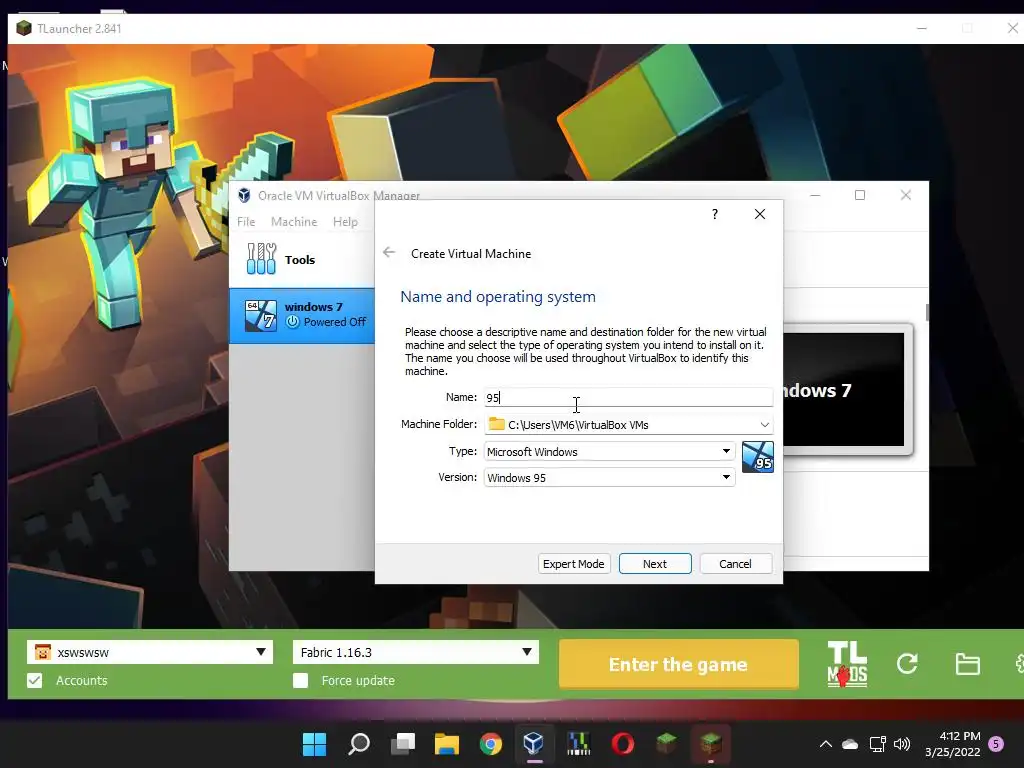1024x768 pixels.
Task: Open Opera browser from the taskbar
Action: 622,744
